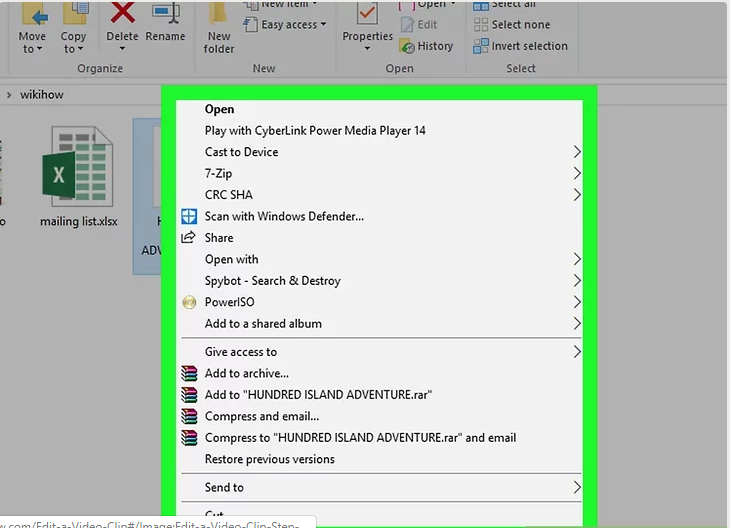Click the History icon in ribbon
The width and height of the screenshot is (730, 528).
(x=407, y=46)
